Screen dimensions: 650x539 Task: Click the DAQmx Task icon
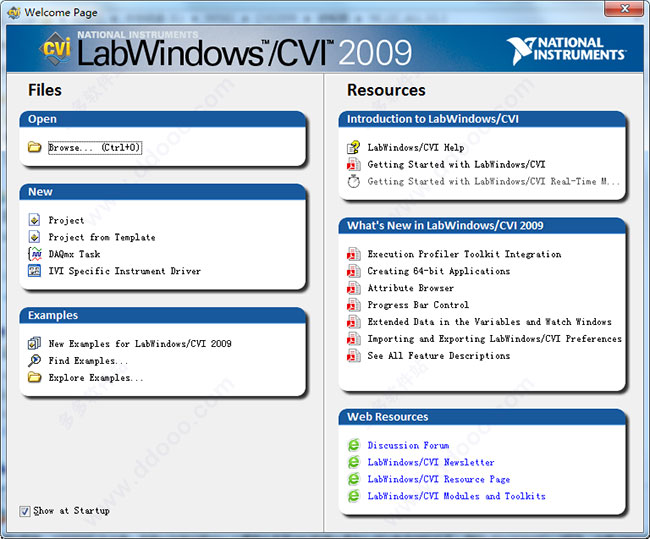[34, 254]
